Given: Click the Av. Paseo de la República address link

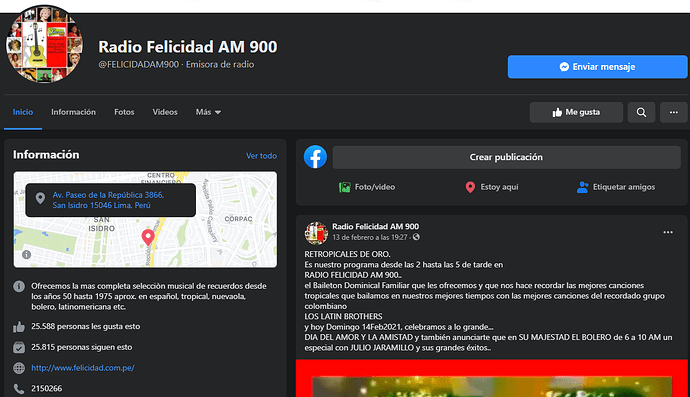Looking at the screenshot, I should (x=108, y=200).
